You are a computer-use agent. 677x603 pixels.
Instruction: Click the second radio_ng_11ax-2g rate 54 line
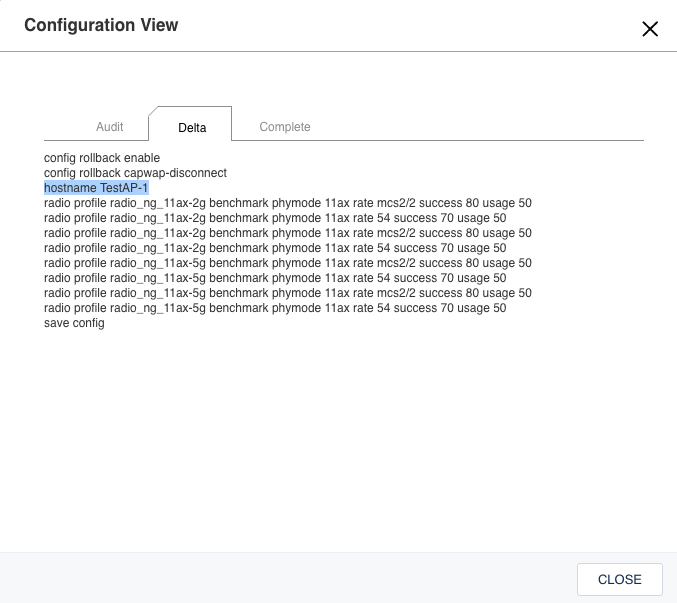pyautogui.click(x=275, y=248)
